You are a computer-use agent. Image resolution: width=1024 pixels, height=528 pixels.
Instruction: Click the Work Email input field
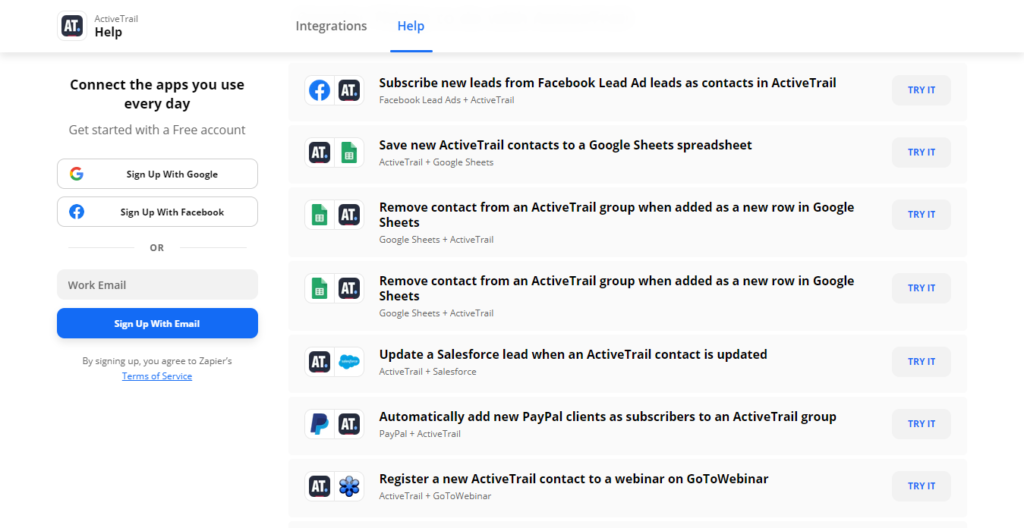157,285
